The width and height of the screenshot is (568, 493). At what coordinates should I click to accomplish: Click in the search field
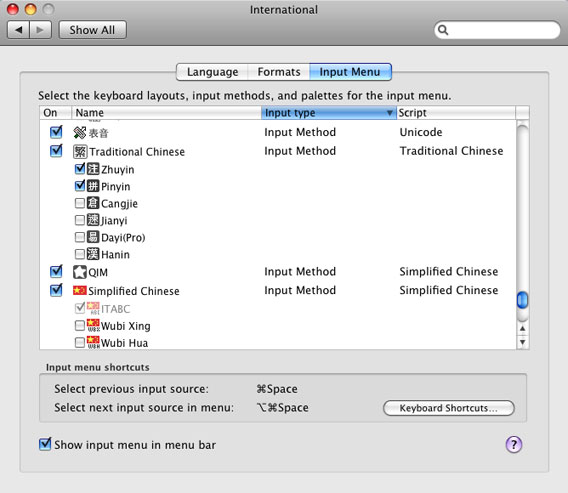(497, 30)
